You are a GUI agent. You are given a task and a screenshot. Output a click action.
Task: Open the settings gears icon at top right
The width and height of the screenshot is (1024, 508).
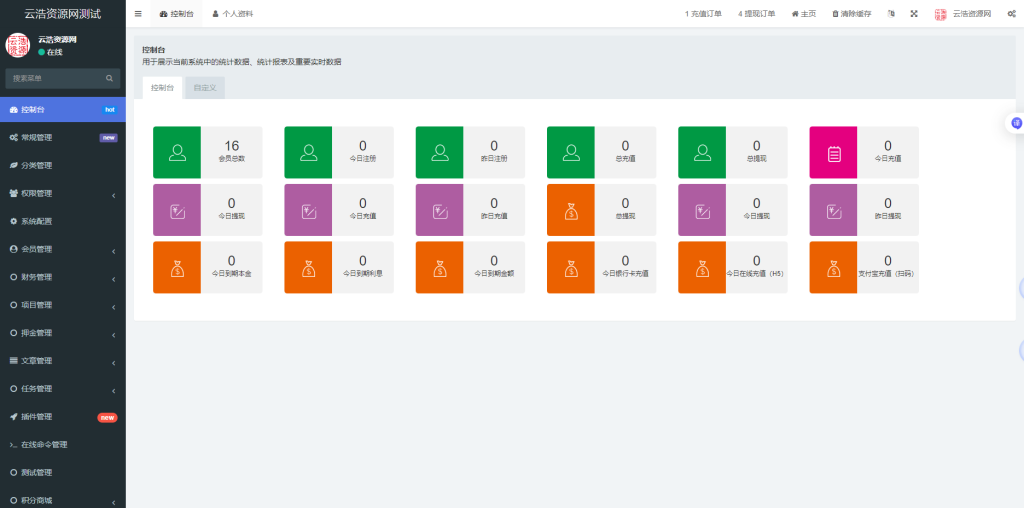(1013, 14)
